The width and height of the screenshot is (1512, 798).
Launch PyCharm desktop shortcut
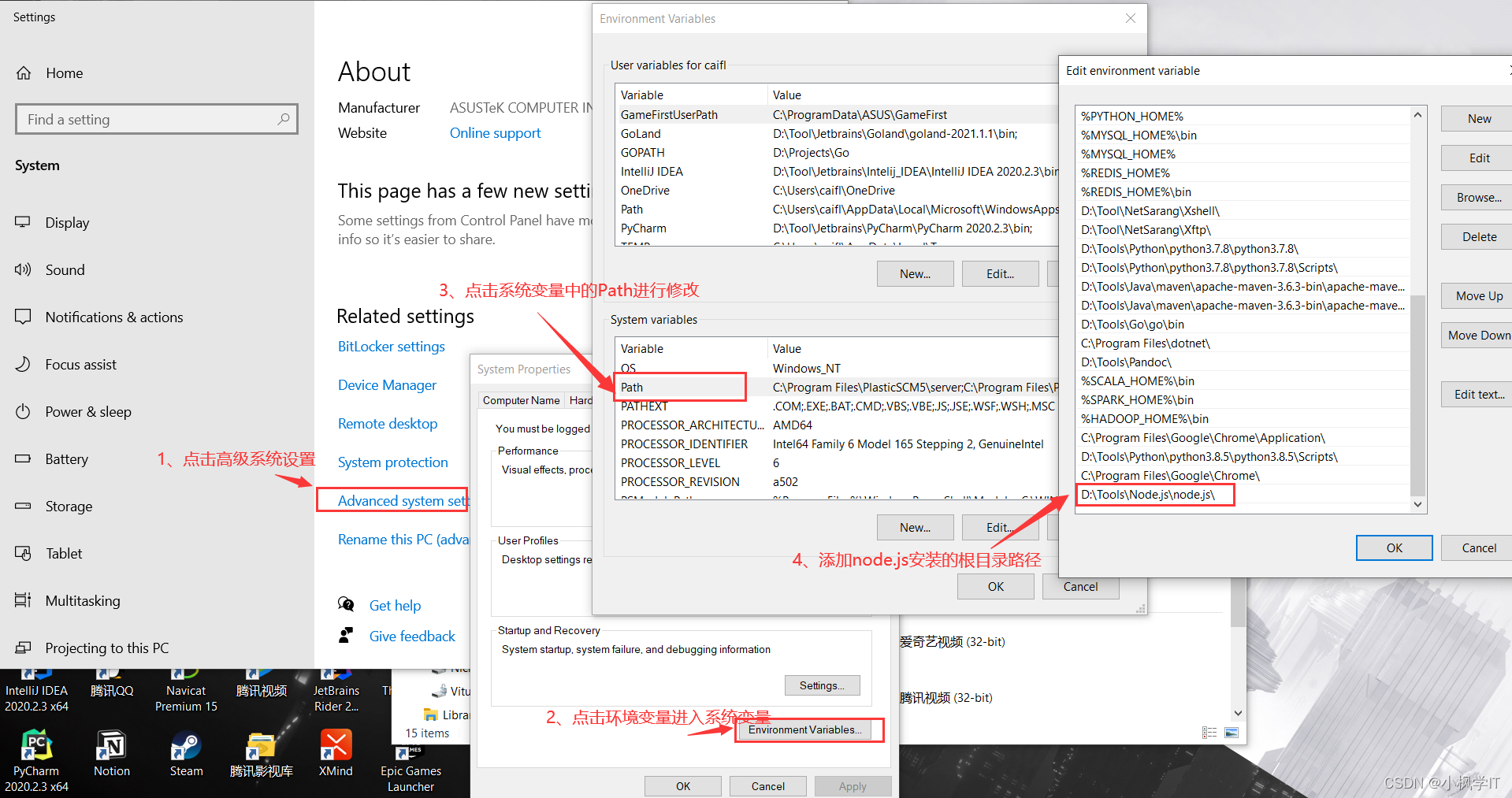pos(36,760)
